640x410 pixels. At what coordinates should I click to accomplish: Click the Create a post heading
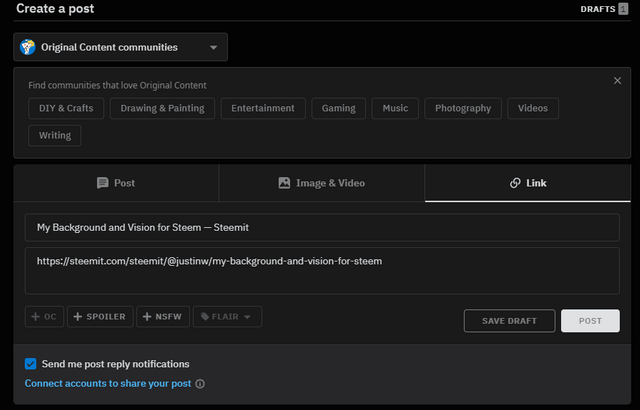(55, 9)
